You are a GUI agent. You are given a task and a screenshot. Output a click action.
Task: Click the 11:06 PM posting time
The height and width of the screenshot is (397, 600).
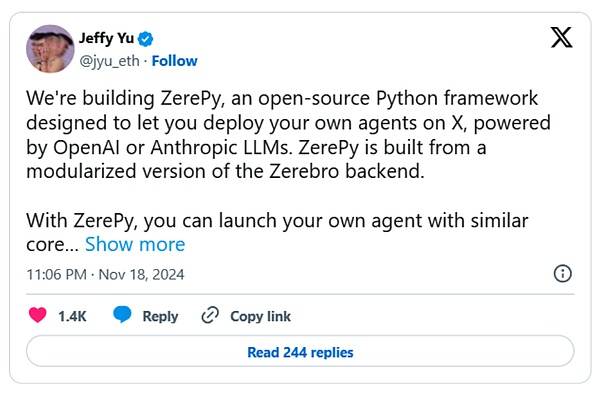click(57, 274)
